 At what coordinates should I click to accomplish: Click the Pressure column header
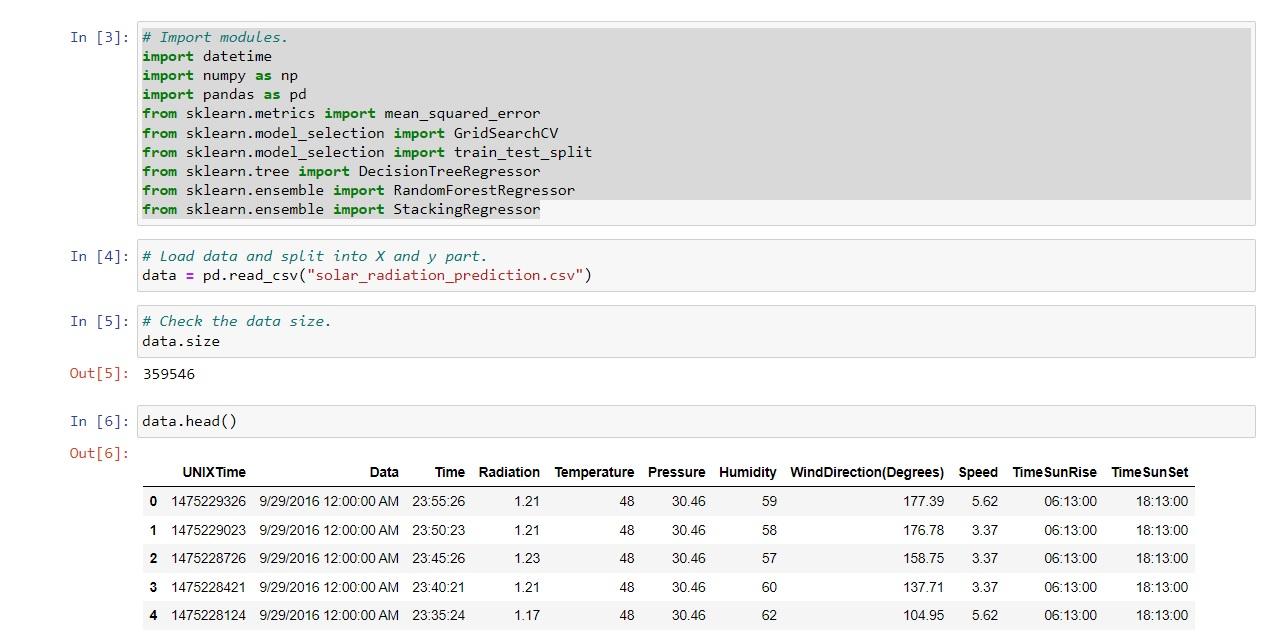coord(676,472)
